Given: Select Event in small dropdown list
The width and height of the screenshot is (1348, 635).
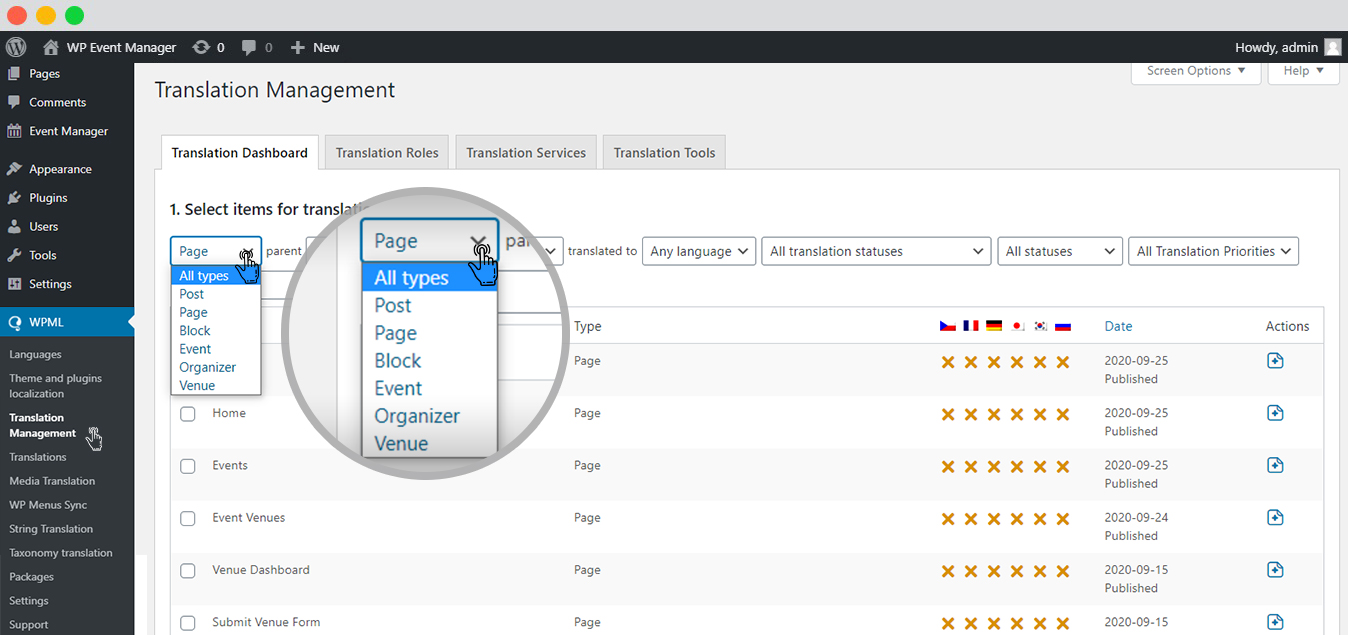Looking at the screenshot, I should (x=216, y=349).
